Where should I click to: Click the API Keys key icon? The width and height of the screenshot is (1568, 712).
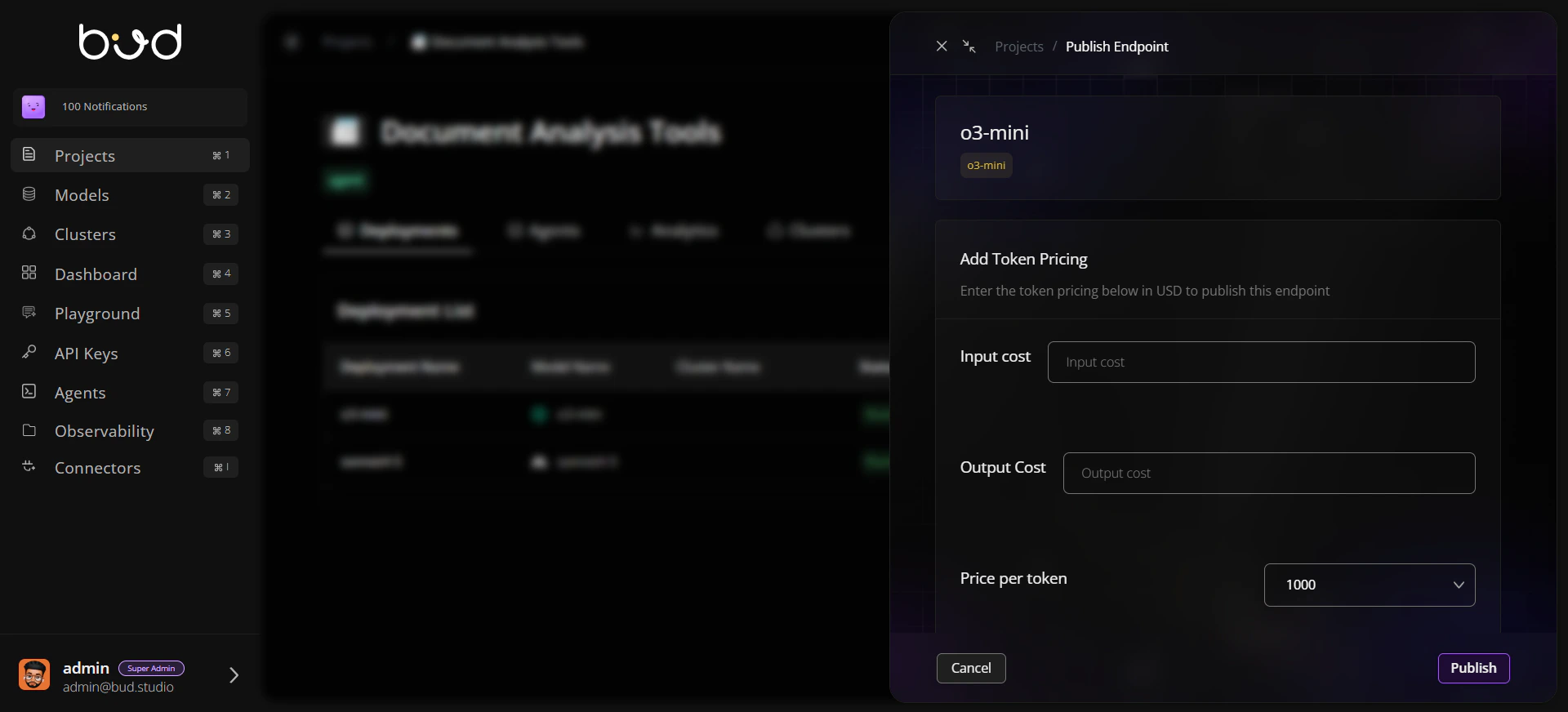(29, 352)
